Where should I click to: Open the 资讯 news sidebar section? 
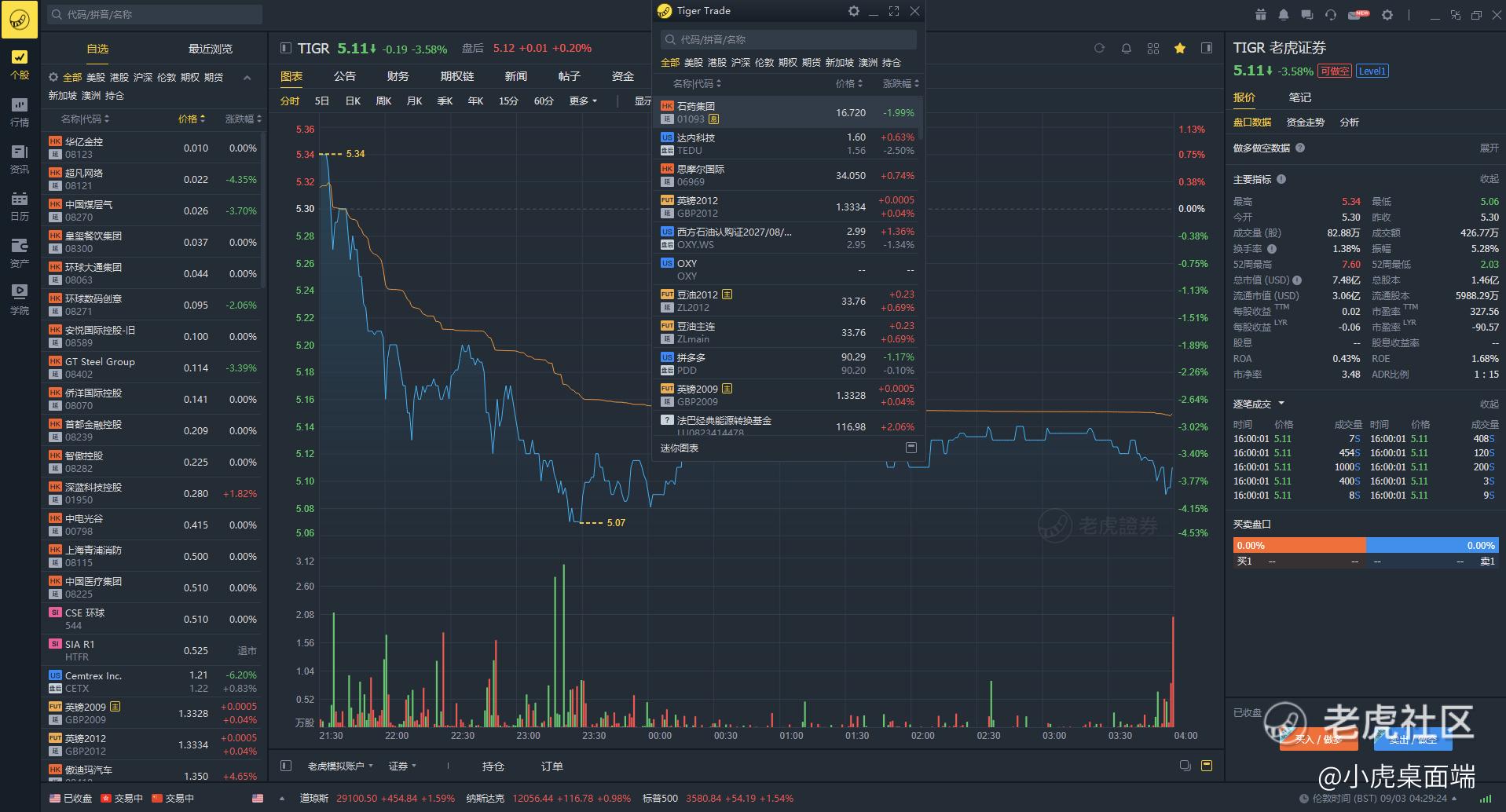20,159
